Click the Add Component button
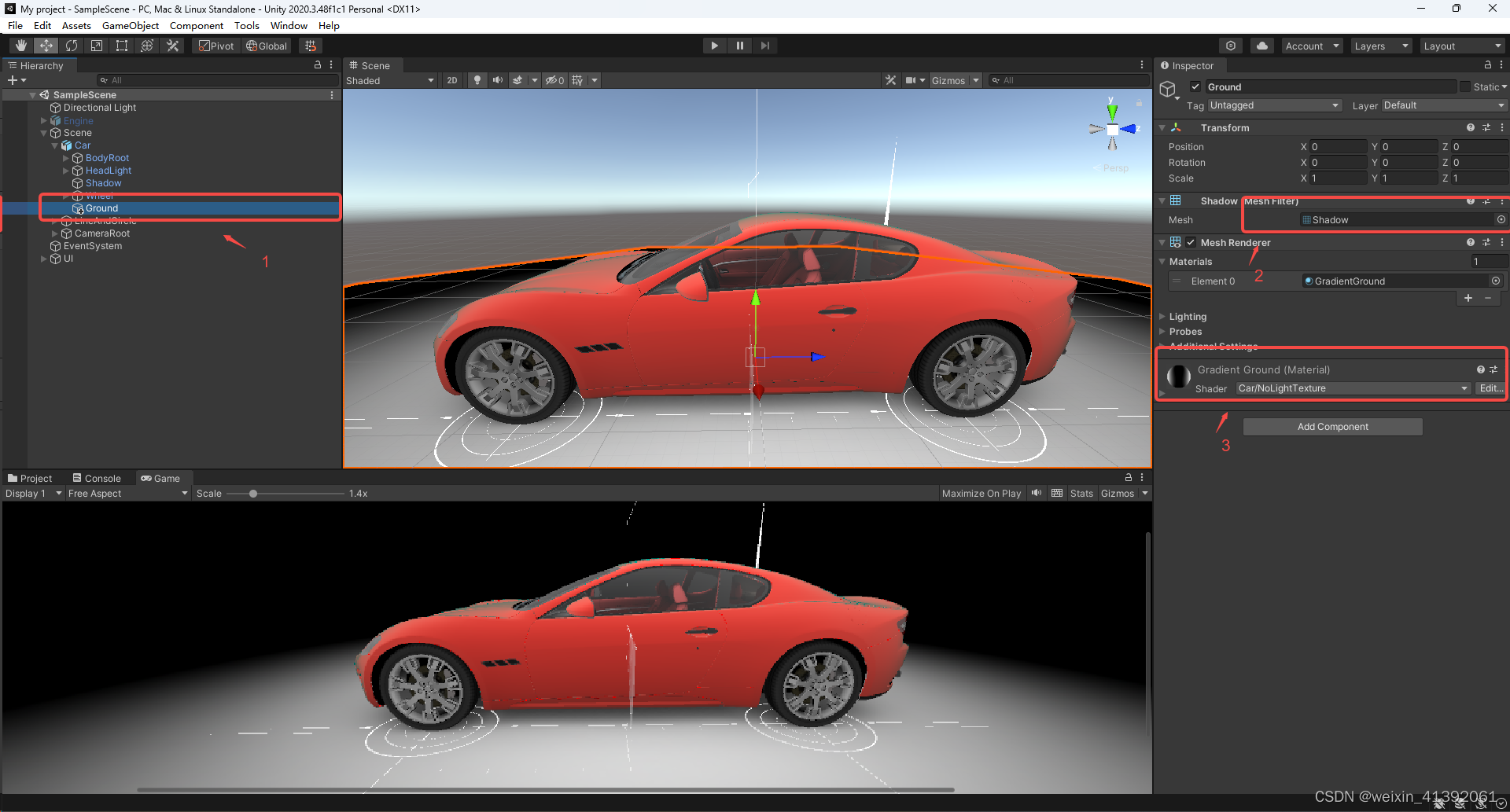This screenshot has width=1510, height=812. coord(1331,426)
